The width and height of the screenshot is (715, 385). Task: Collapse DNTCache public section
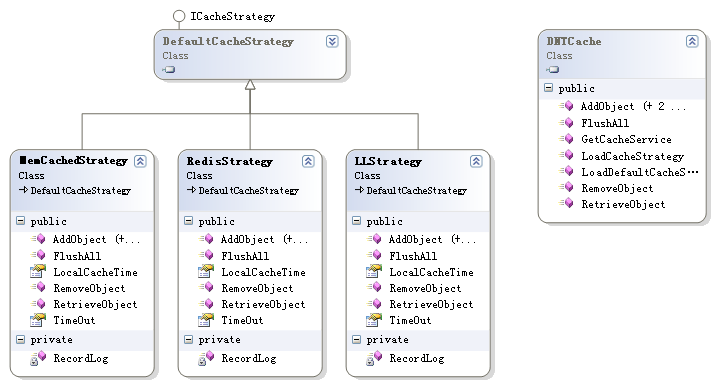point(549,88)
